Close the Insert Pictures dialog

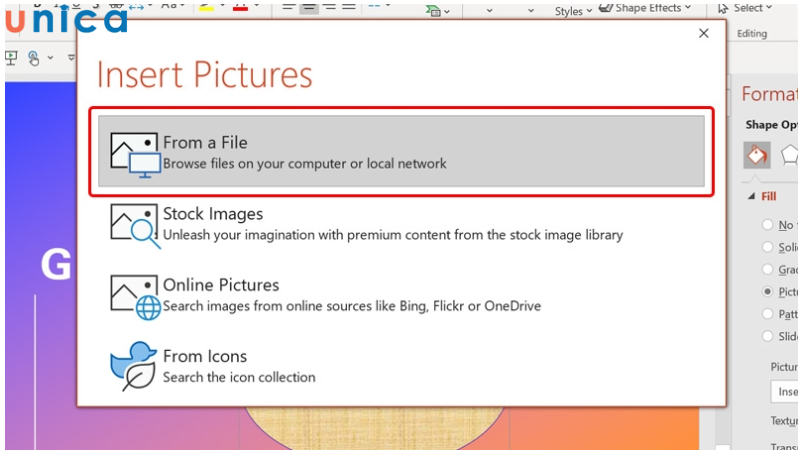(x=704, y=33)
